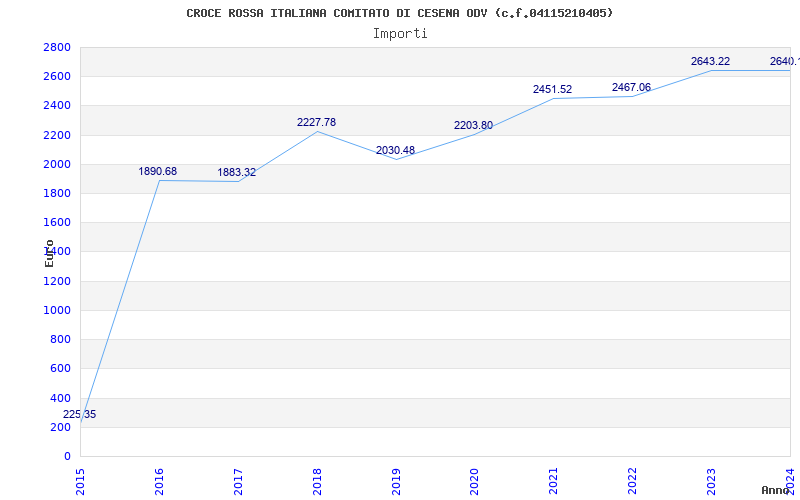This screenshot has width=800, height=500.
Task: Click the 2451.52 data label
Action: (553, 89)
